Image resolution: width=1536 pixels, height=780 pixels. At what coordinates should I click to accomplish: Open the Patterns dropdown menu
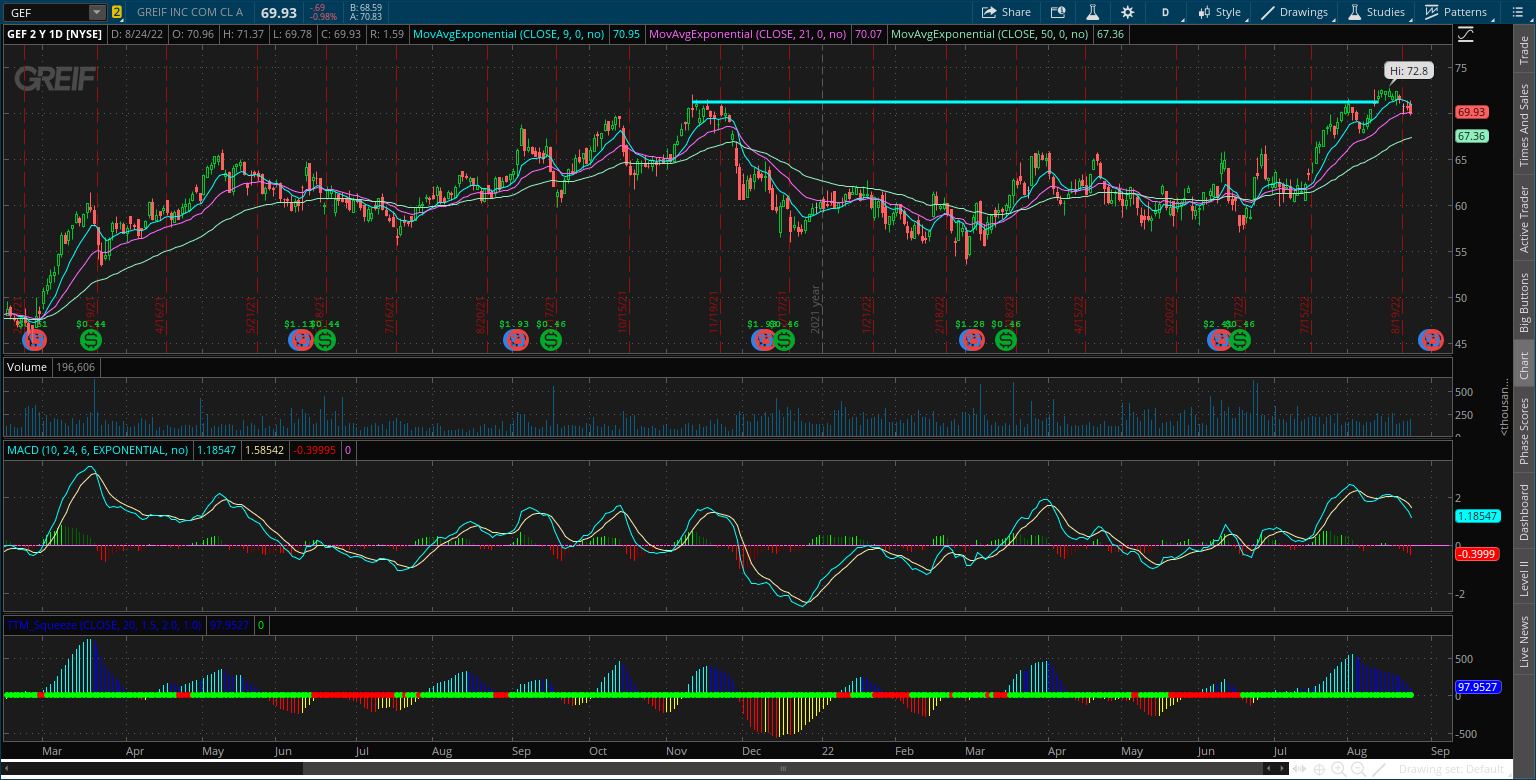[1461, 12]
